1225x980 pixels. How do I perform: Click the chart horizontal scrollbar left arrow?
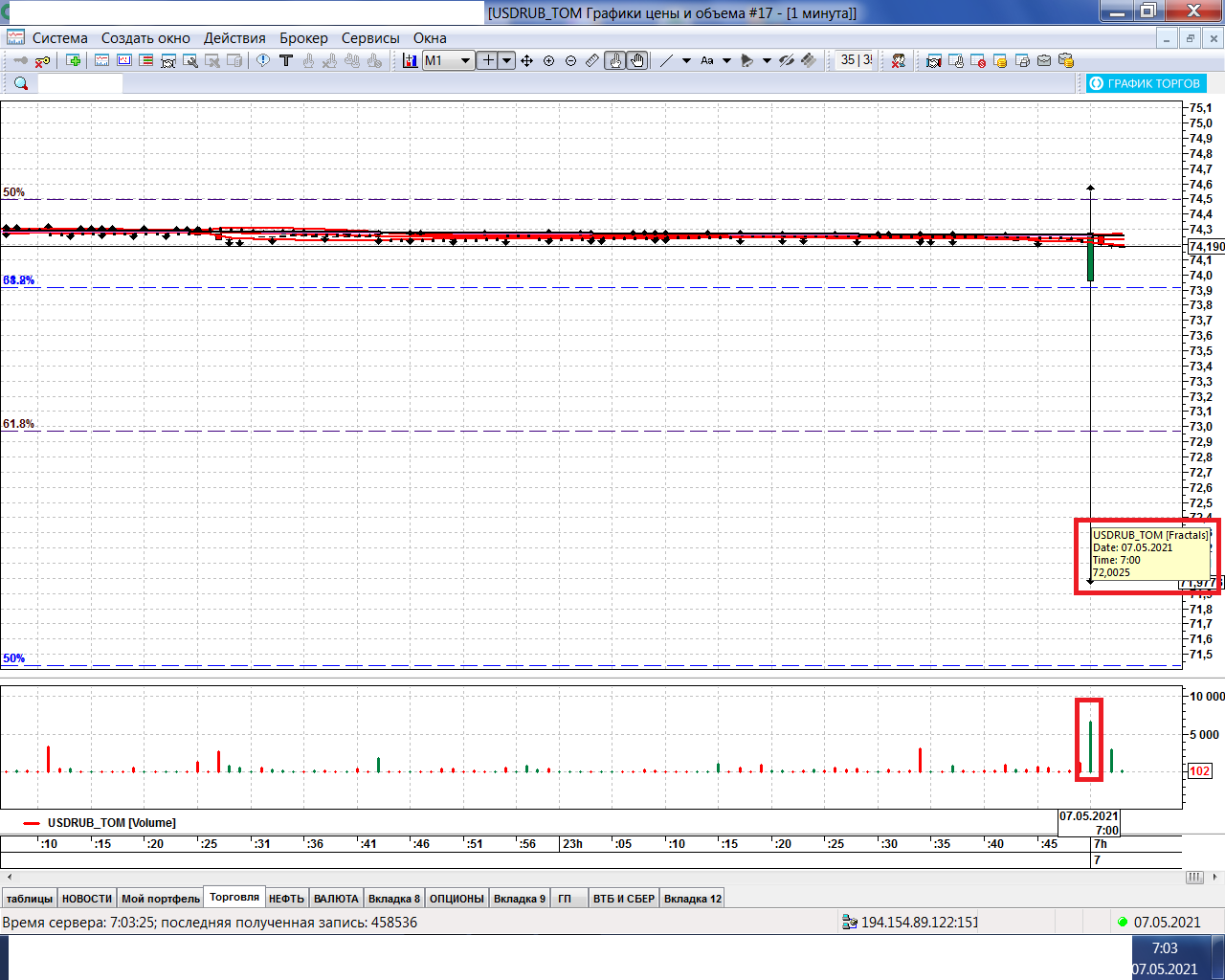tap(10, 877)
